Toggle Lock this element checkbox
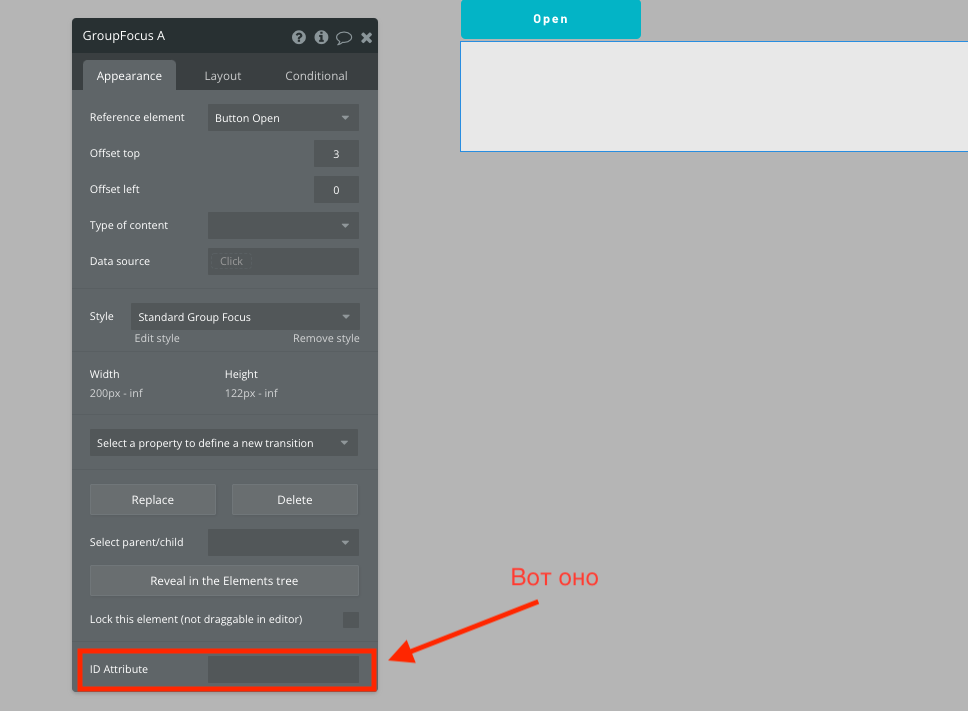Image resolution: width=968 pixels, height=711 pixels. [x=351, y=620]
